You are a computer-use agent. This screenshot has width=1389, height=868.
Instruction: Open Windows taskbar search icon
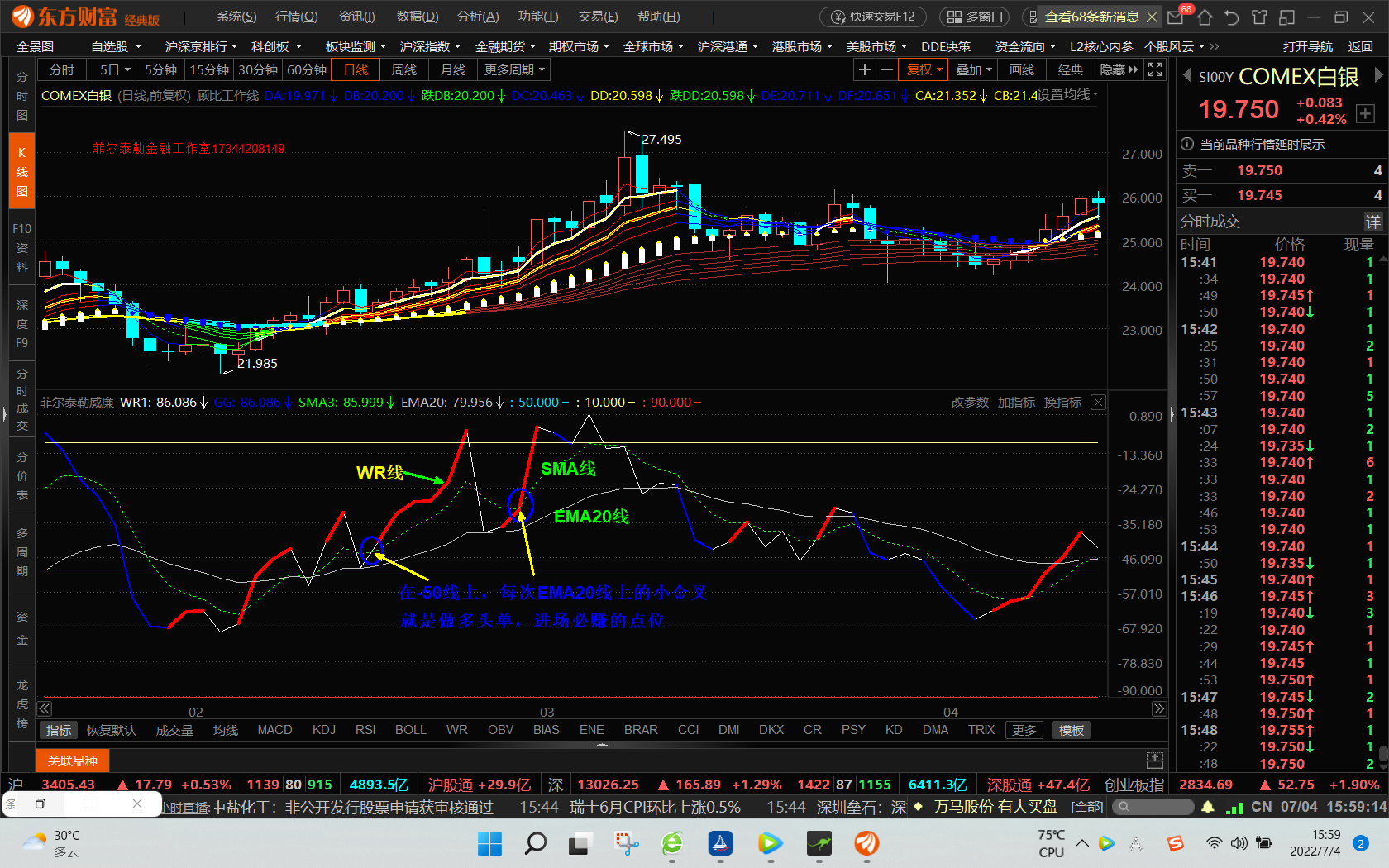[x=536, y=843]
